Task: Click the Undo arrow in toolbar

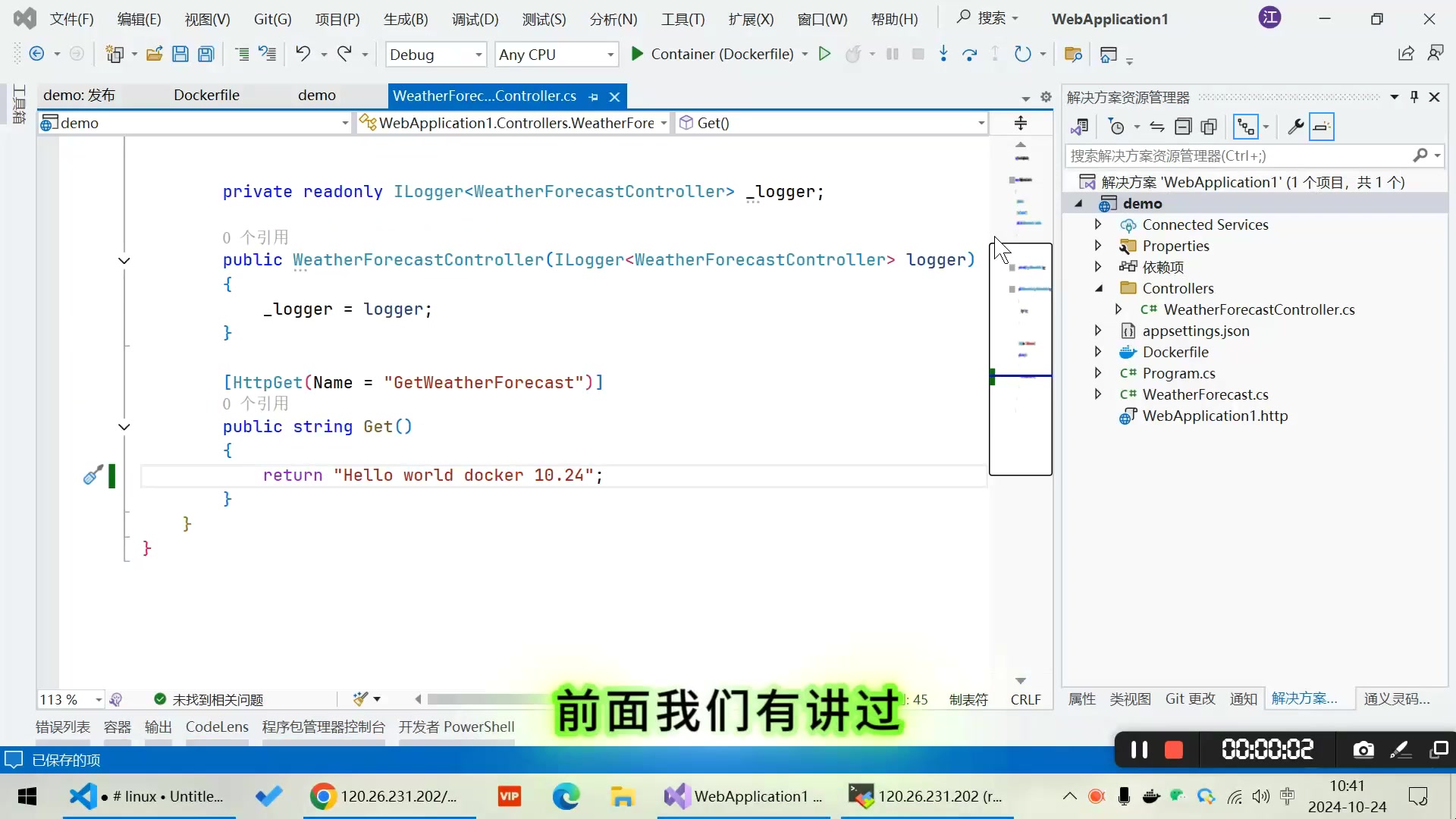Action: 303,54
